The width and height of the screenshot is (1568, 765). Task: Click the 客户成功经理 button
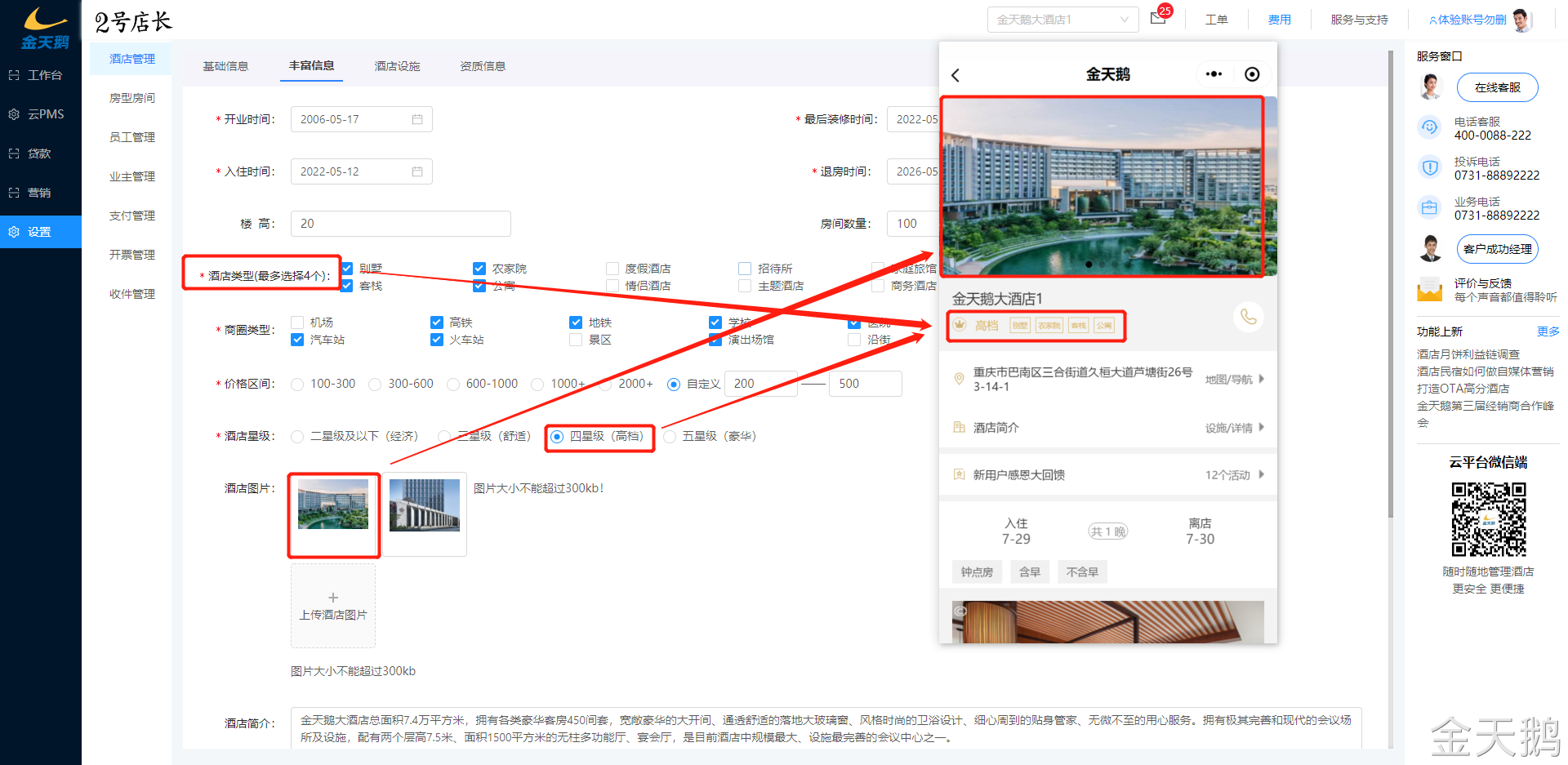point(1497,249)
